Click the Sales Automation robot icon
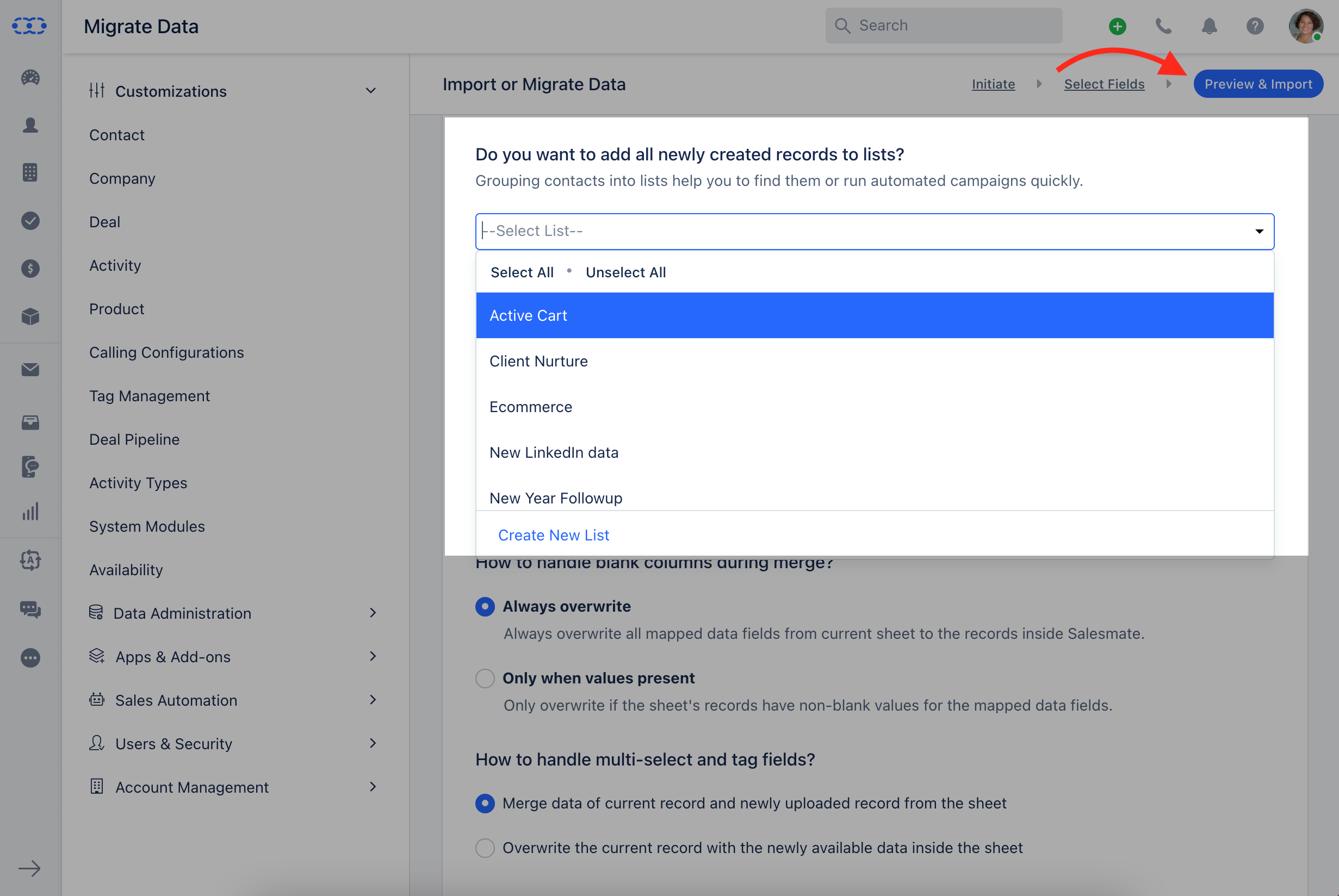The height and width of the screenshot is (896, 1339). pyautogui.click(x=97, y=699)
